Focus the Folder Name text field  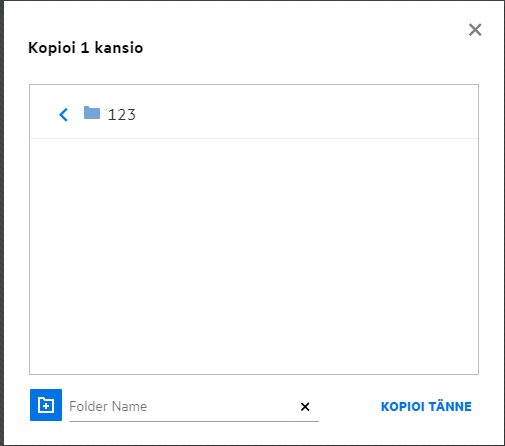[180, 406]
